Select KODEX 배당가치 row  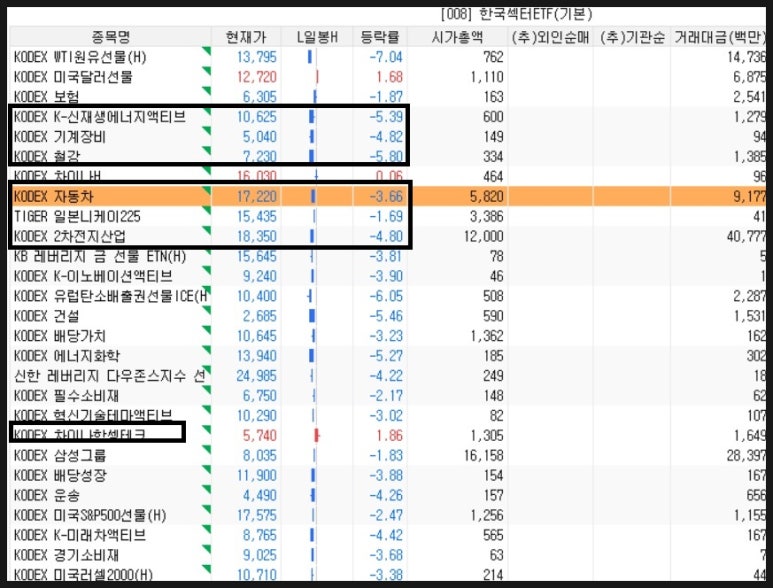click(387, 336)
